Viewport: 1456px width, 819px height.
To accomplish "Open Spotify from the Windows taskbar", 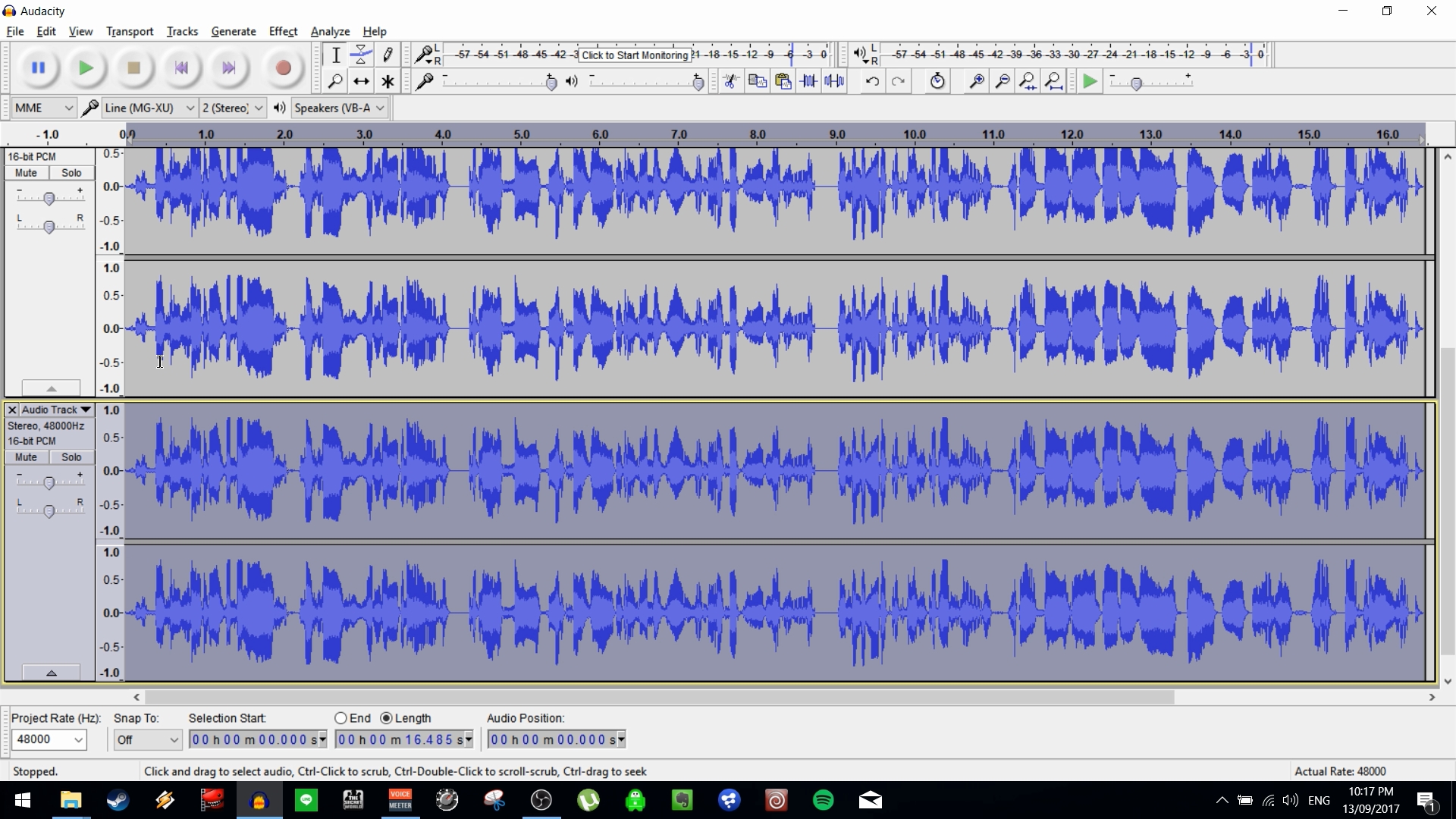I will pos(824,800).
